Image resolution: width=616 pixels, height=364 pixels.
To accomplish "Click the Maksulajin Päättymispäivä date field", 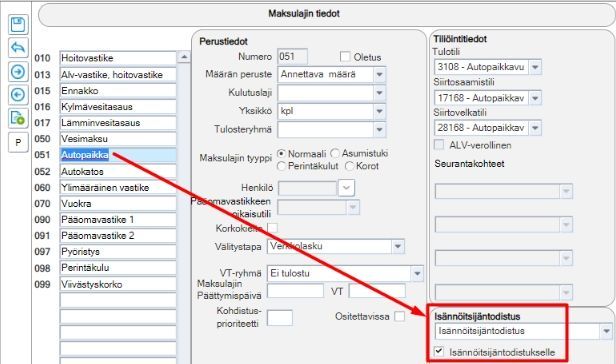I will tap(295, 291).
